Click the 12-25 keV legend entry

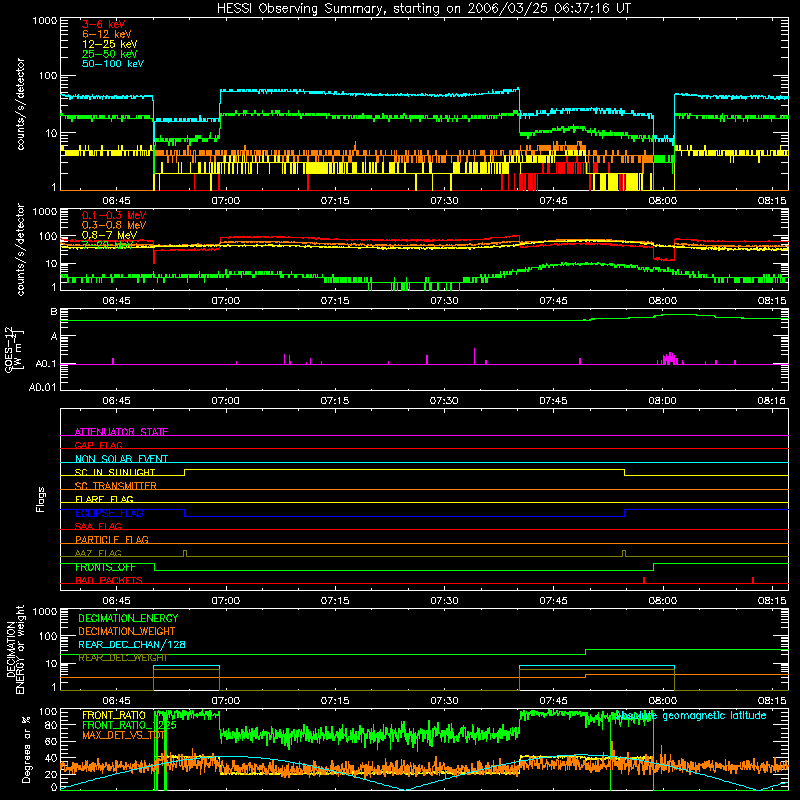(110, 44)
